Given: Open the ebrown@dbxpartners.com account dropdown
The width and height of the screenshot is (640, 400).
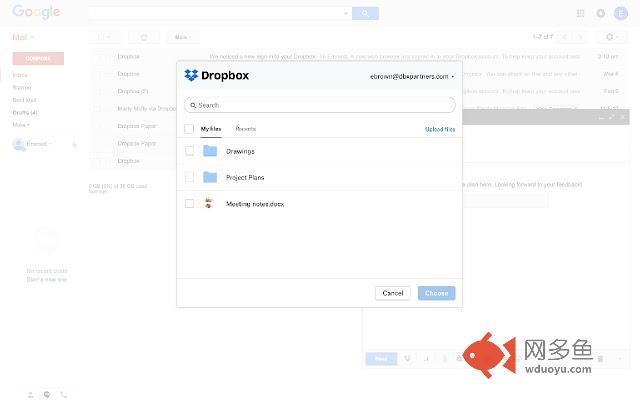Looking at the screenshot, I should tap(412, 76).
